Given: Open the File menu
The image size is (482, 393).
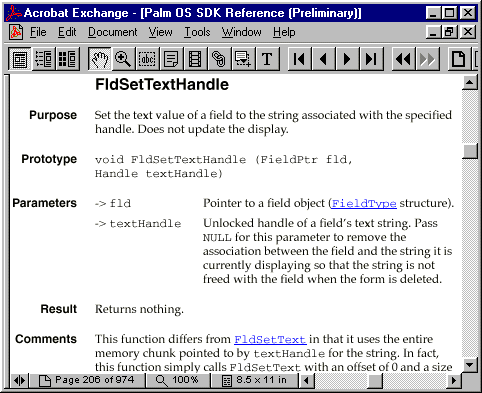Looking at the screenshot, I should pyautogui.click(x=38, y=32).
